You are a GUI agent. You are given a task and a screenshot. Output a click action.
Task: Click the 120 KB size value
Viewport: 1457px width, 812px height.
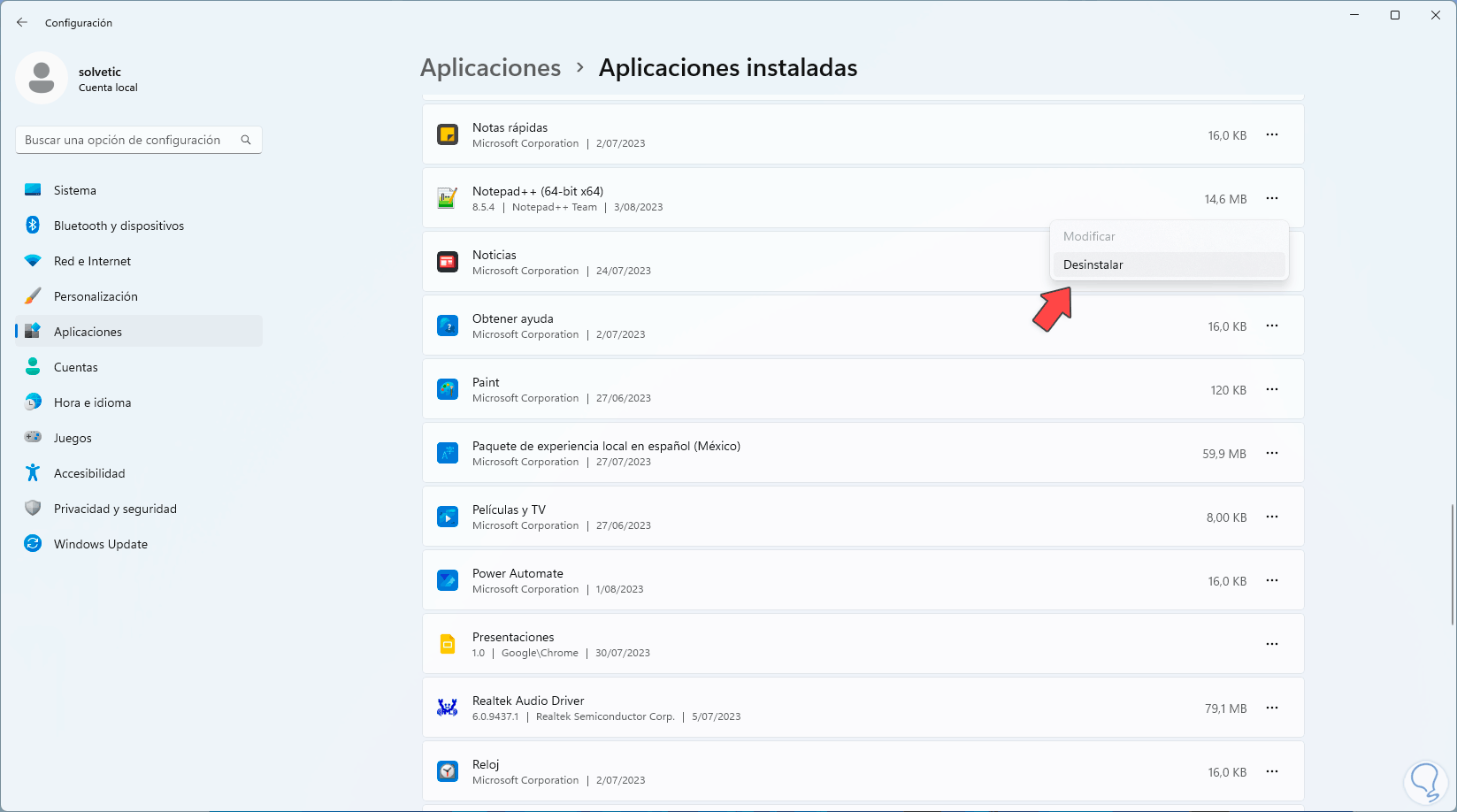pyautogui.click(x=1229, y=390)
